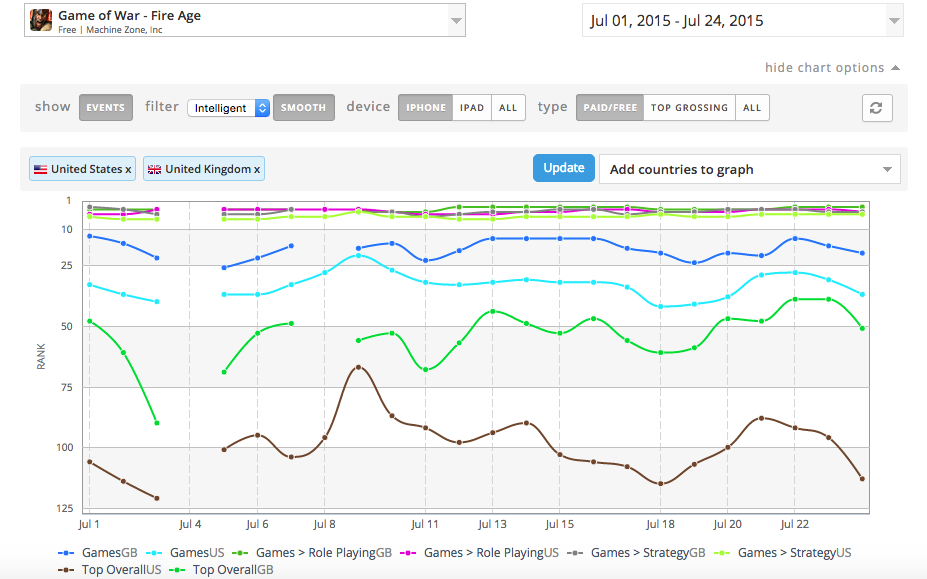Screen dimensions: 927x579
Task: Switch type to TOP GROSSING
Action: [x=689, y=108]
